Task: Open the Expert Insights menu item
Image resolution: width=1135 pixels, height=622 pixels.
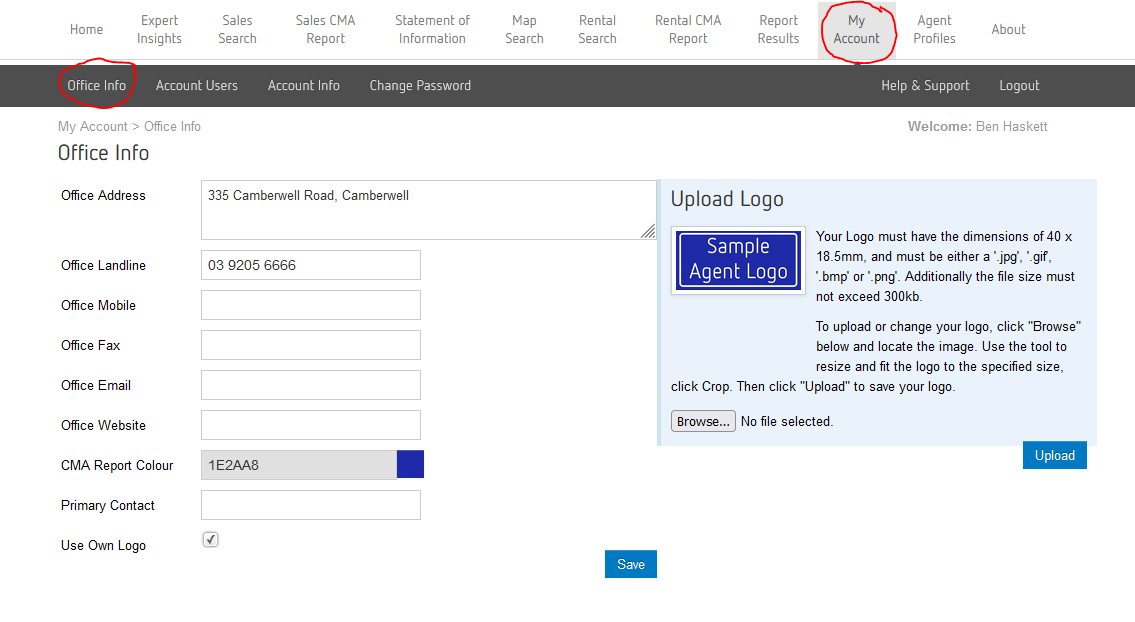Action: [159, 30]
